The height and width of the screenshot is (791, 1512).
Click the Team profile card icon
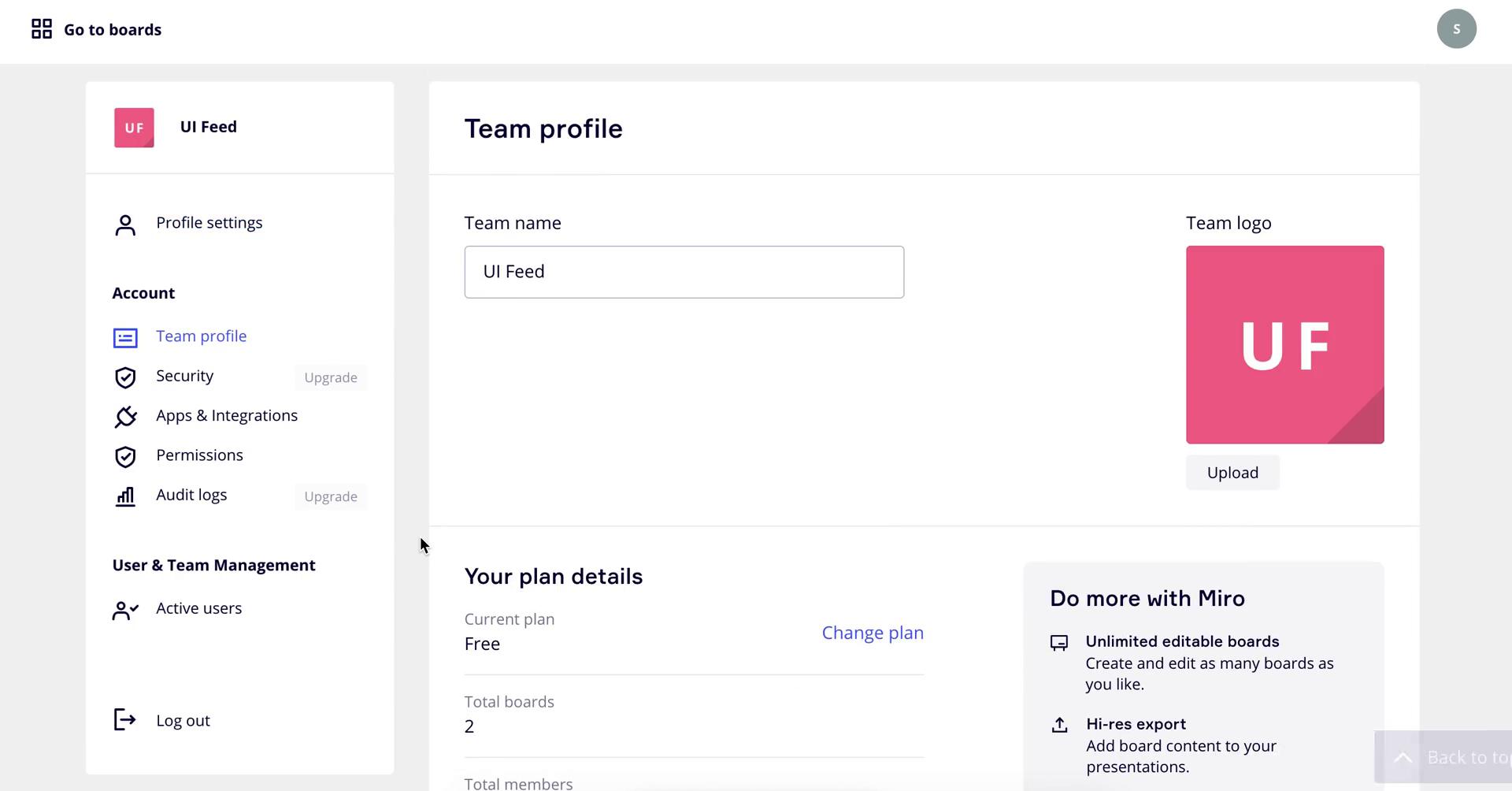[x=125, y=338]
